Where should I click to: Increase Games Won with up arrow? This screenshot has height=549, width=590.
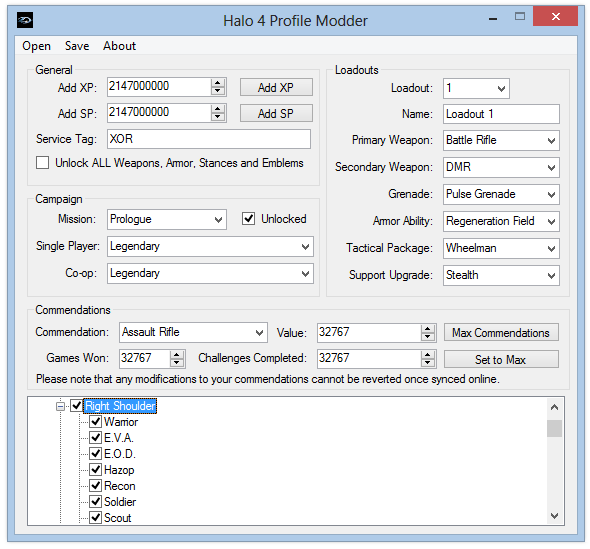(x=176, y=354)
